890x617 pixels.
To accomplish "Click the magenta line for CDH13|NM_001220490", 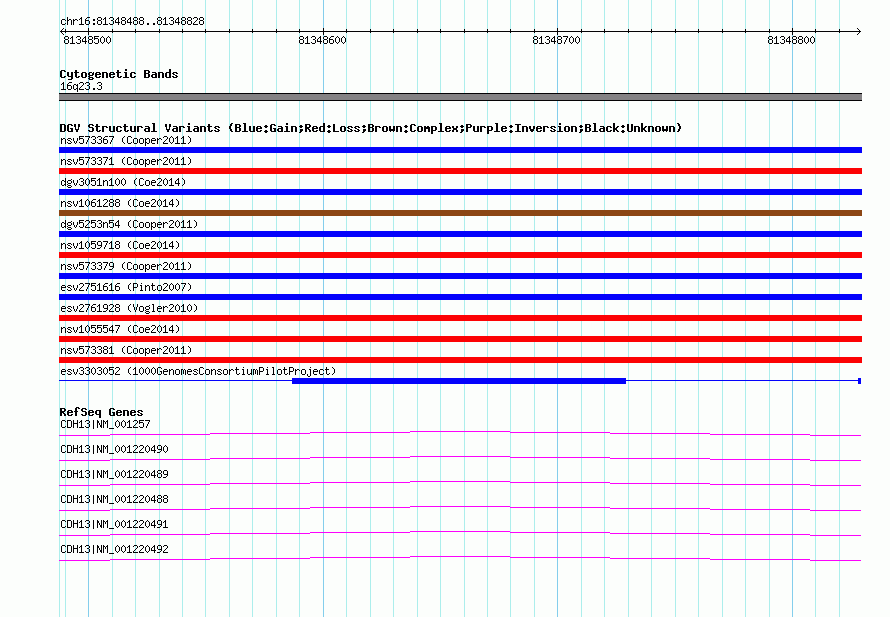I will click(460, 459).
